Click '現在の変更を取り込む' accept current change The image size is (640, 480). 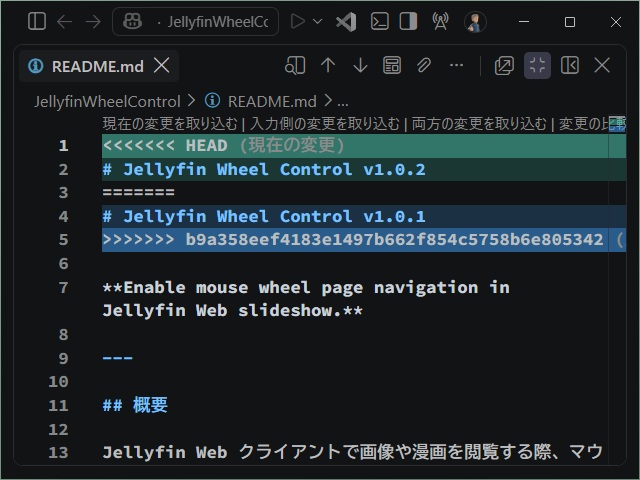pyautogui.click(x=170, y=123)
